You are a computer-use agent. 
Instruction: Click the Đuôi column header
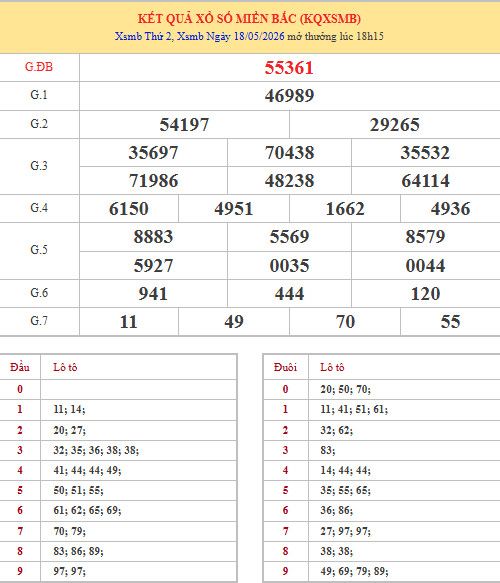coord(285,367)
